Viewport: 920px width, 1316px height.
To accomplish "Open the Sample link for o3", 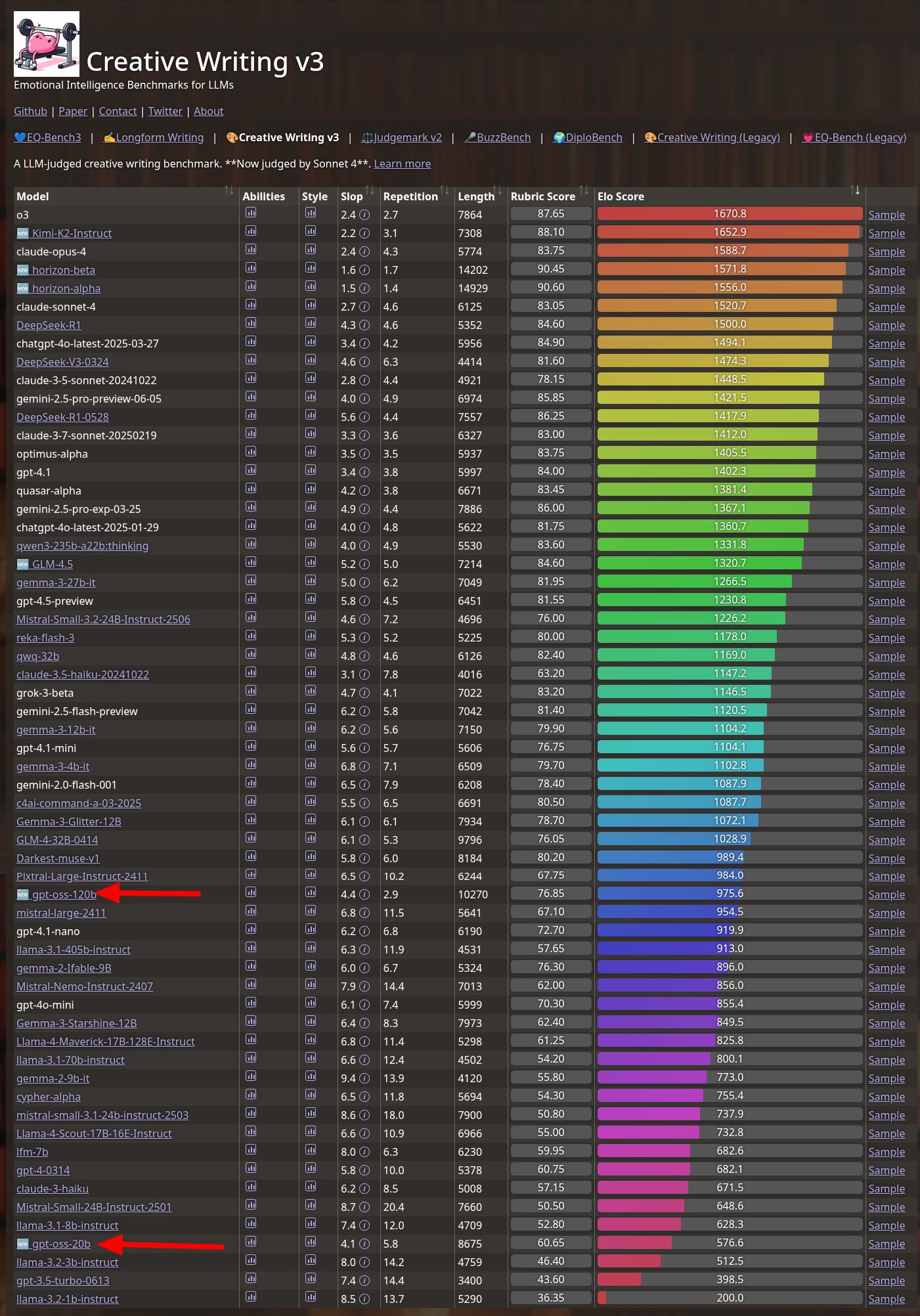I will [x=887, y=215].
